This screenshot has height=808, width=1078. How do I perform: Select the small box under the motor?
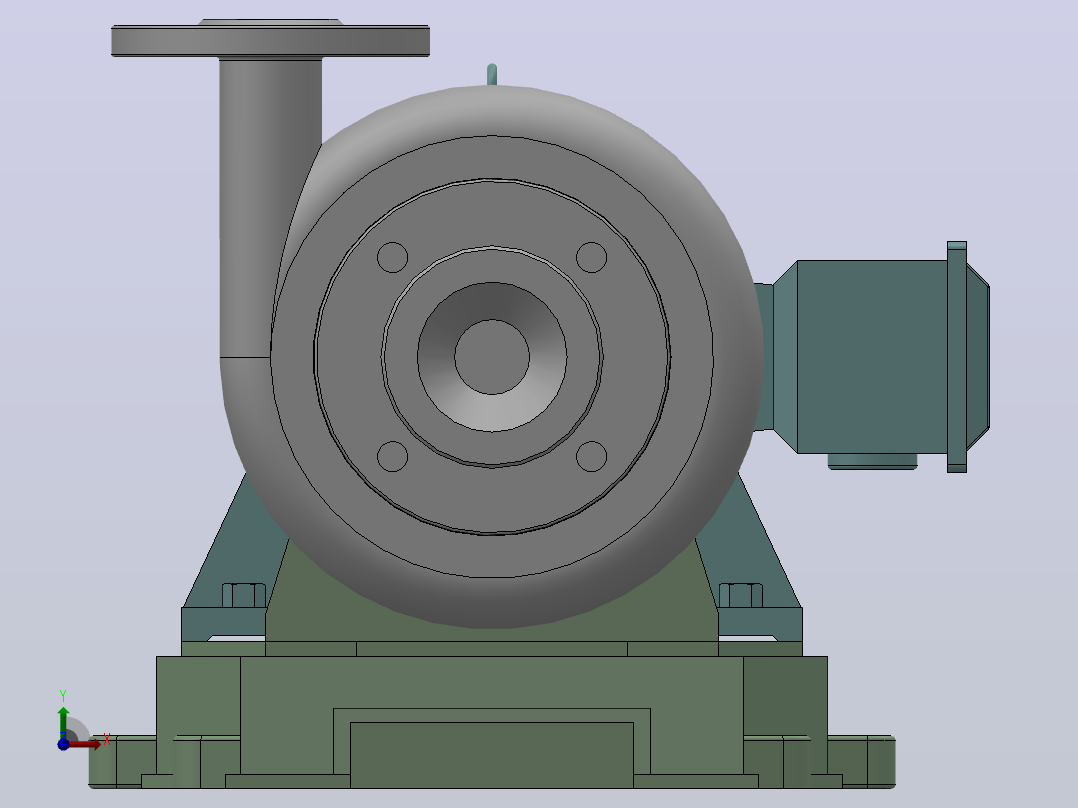[x=872, y=461]
